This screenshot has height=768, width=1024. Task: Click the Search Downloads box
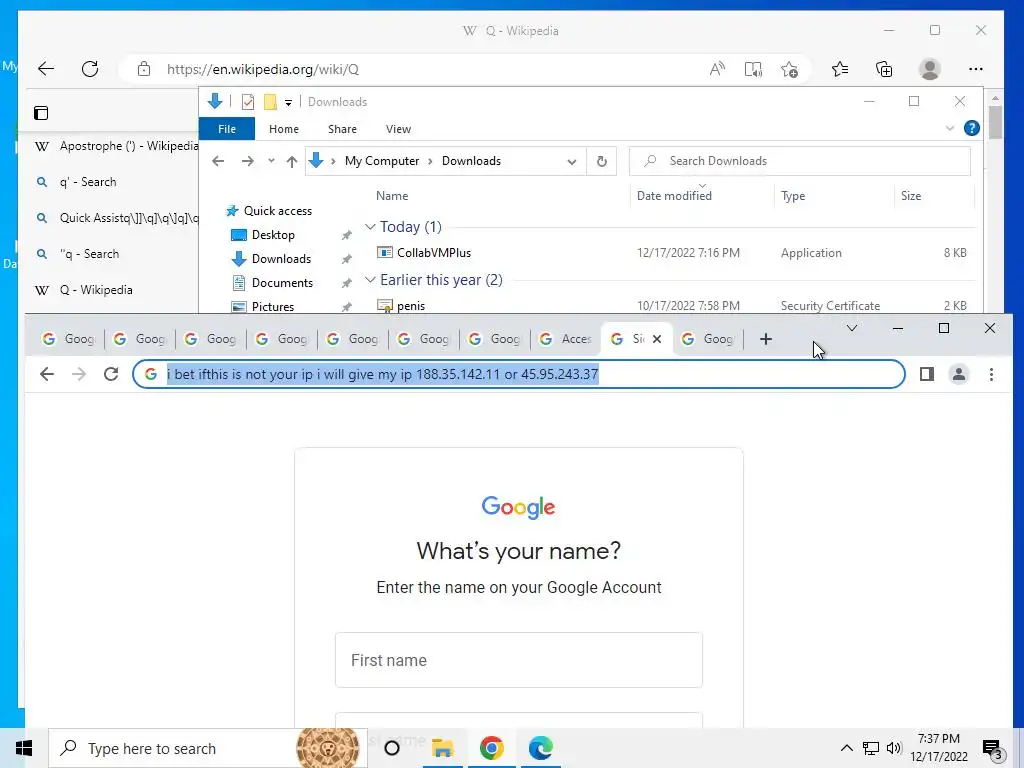800,161
